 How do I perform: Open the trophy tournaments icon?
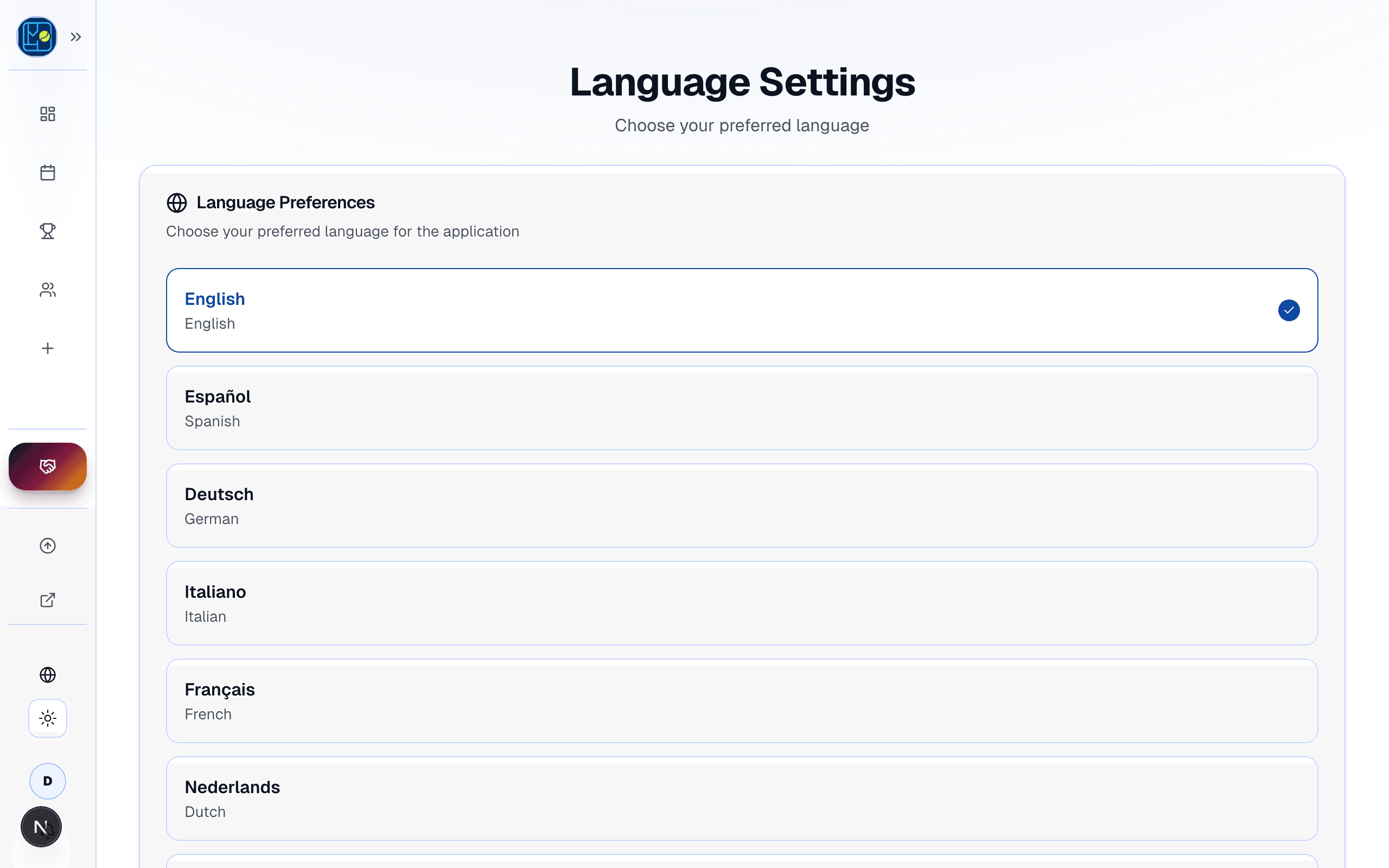tap(48, 231)
